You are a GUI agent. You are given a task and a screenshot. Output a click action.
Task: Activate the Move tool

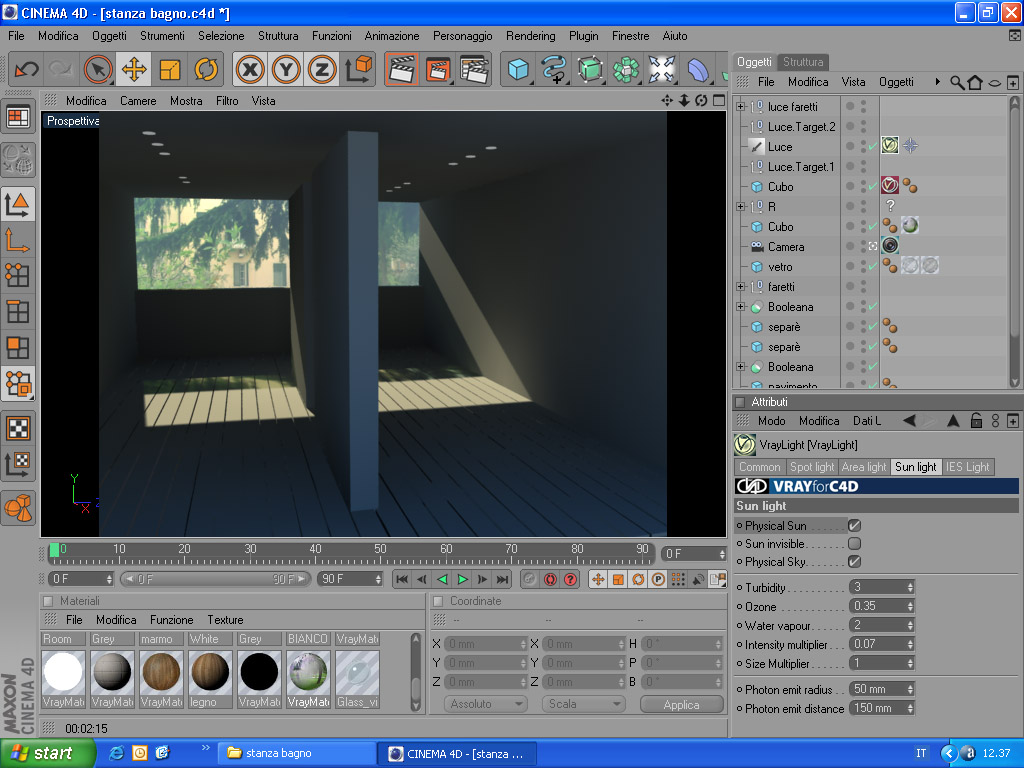[134, 69]
